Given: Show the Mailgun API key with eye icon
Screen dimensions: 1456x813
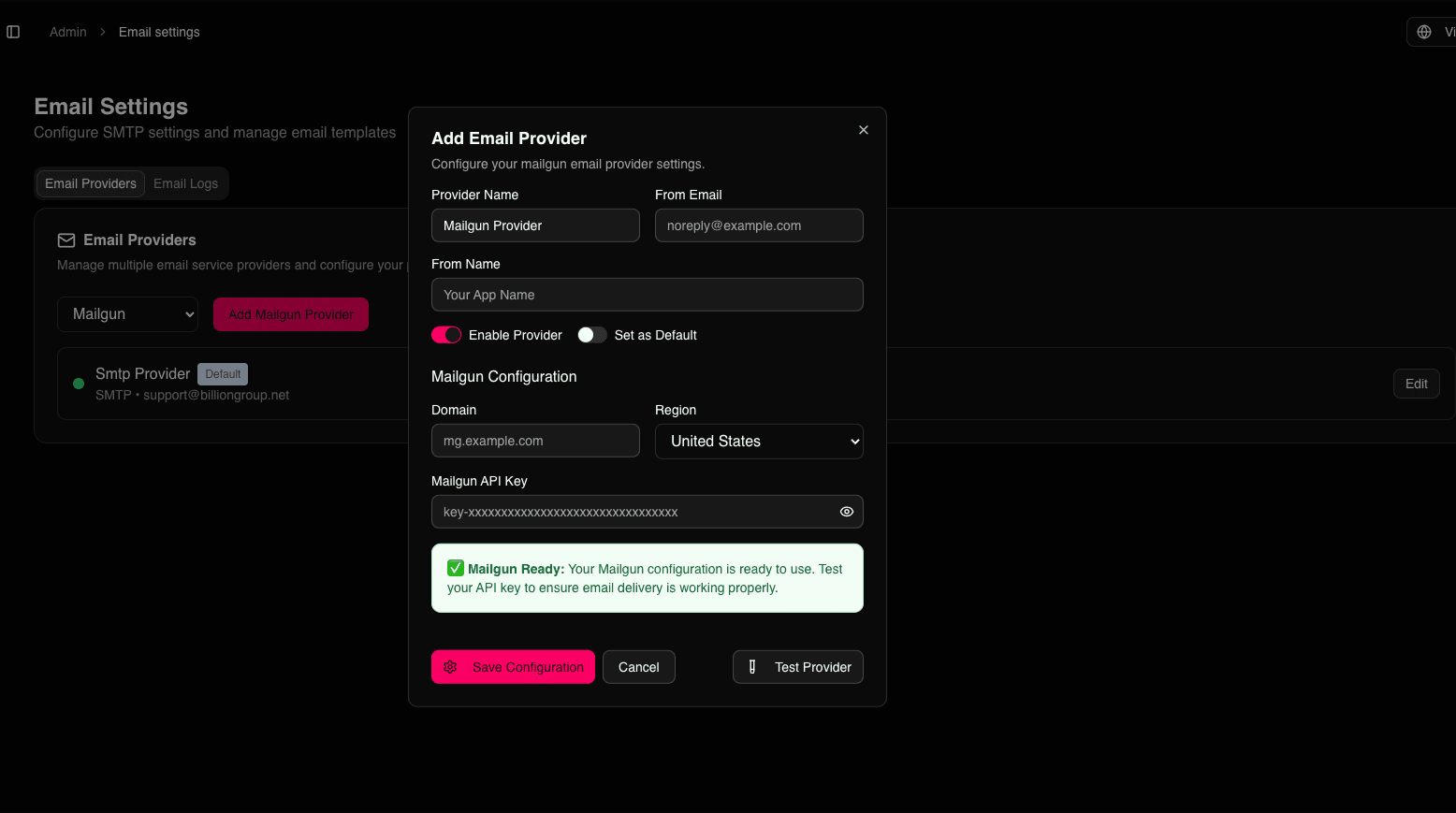Looking at the screenshot, I should (847, 512).
